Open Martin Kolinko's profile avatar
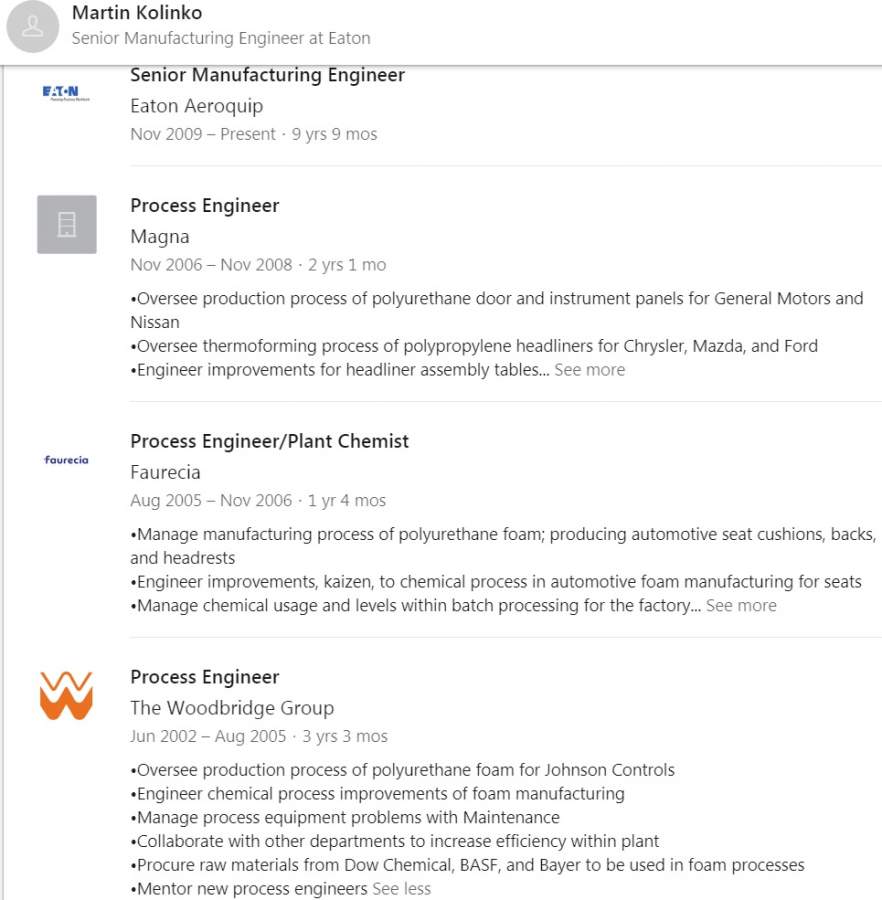882x900 pixels. [x=33, y=26]
